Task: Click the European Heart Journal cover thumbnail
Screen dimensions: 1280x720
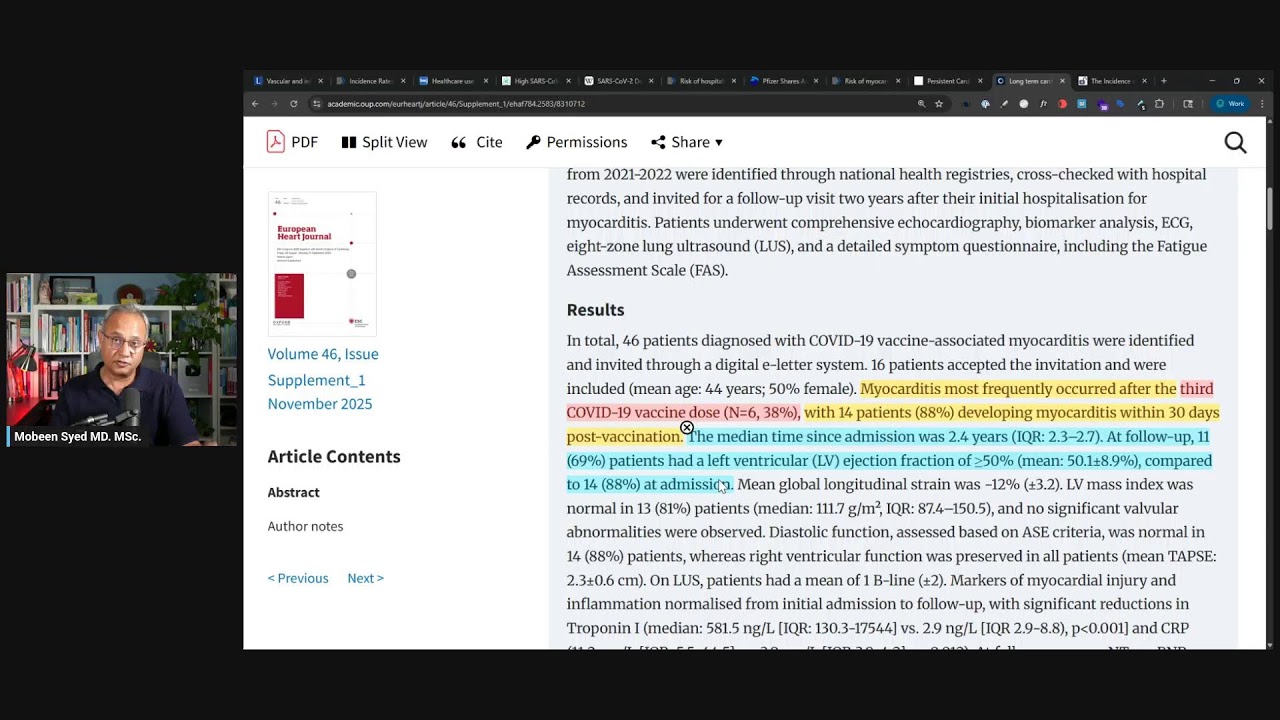Action: point(322,264)
